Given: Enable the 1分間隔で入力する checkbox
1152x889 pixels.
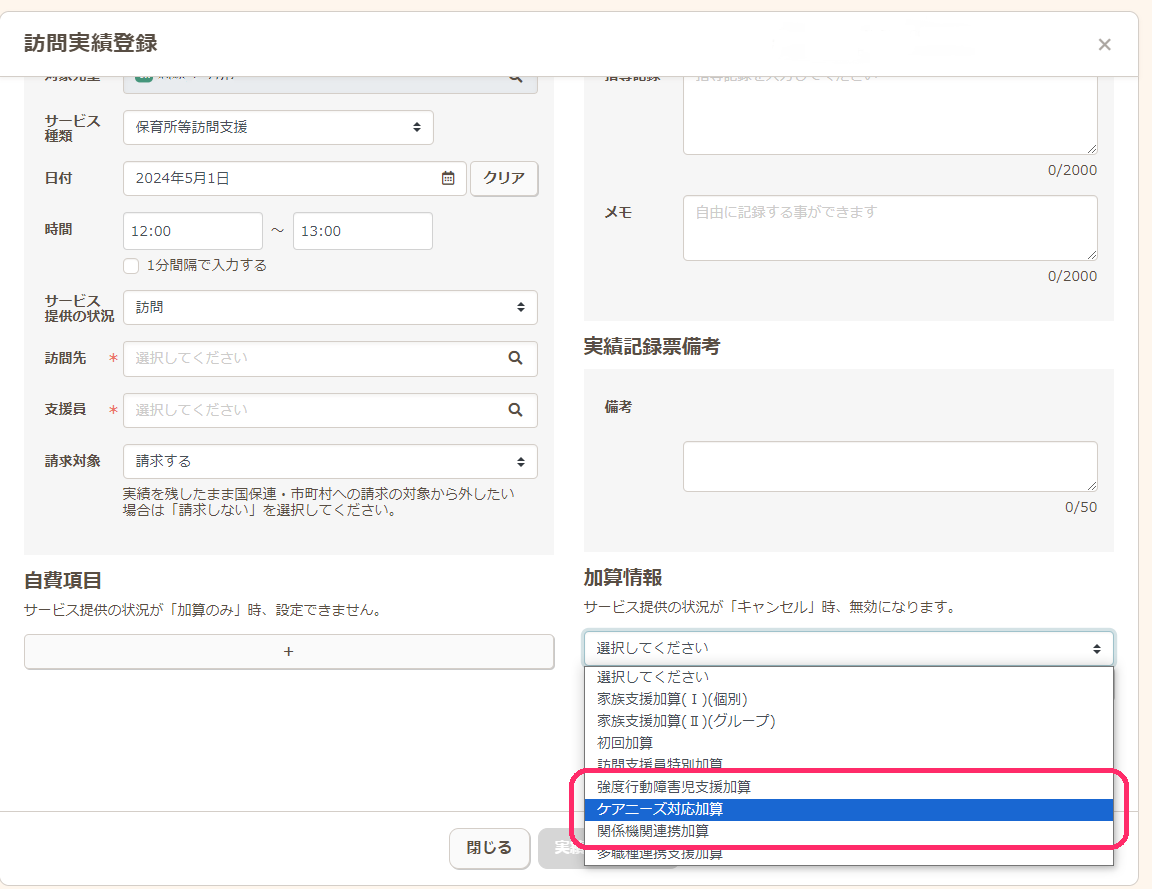Looking at the screenshot, I should click(131, 266).
